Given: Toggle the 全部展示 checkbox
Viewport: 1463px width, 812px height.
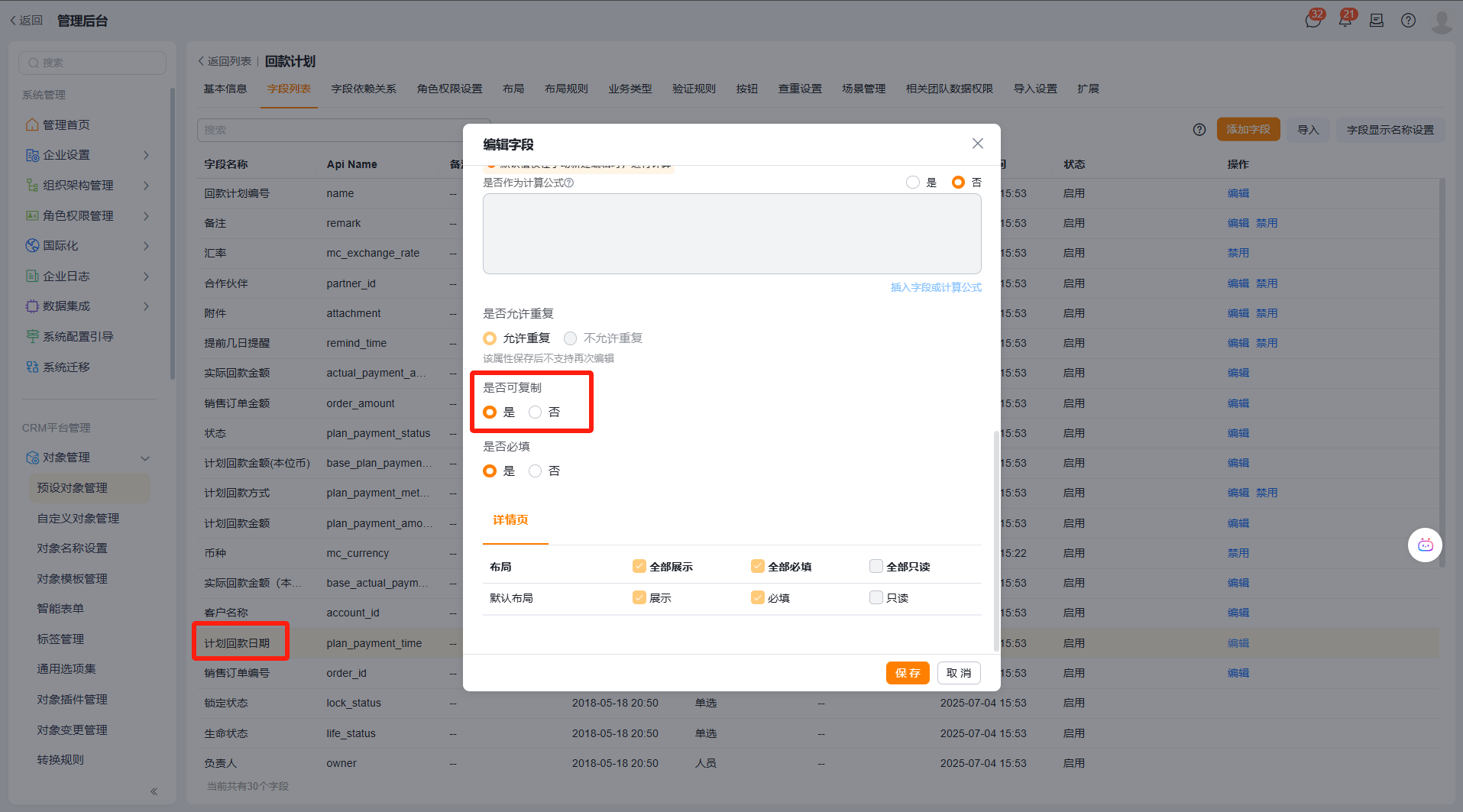Looking at the screenshot, I should click(639, 566).
